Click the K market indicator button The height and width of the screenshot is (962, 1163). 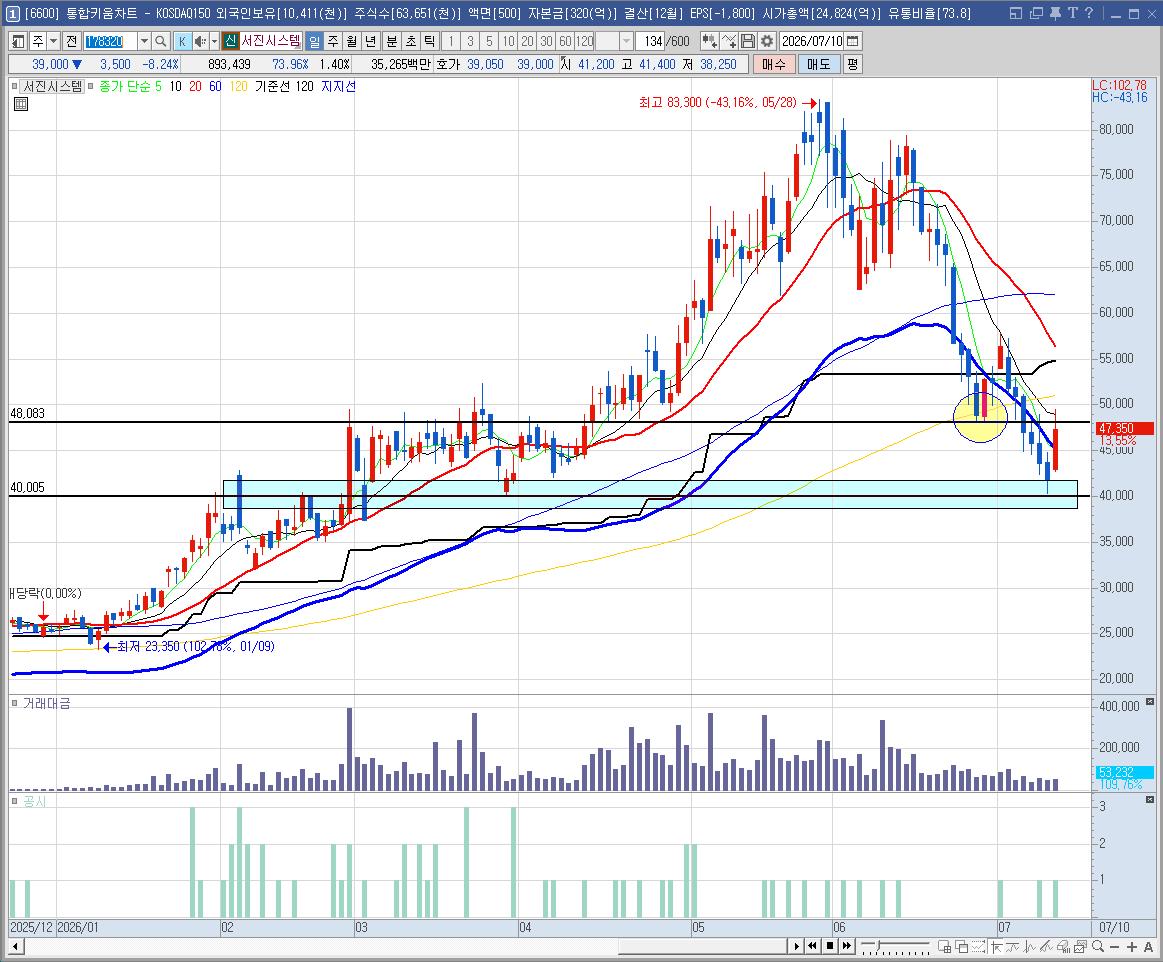click(182, 42)
